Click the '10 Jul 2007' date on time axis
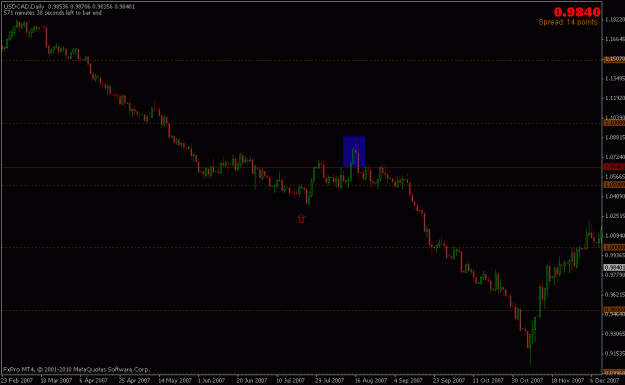625x385 pixels. pos(291,381)
